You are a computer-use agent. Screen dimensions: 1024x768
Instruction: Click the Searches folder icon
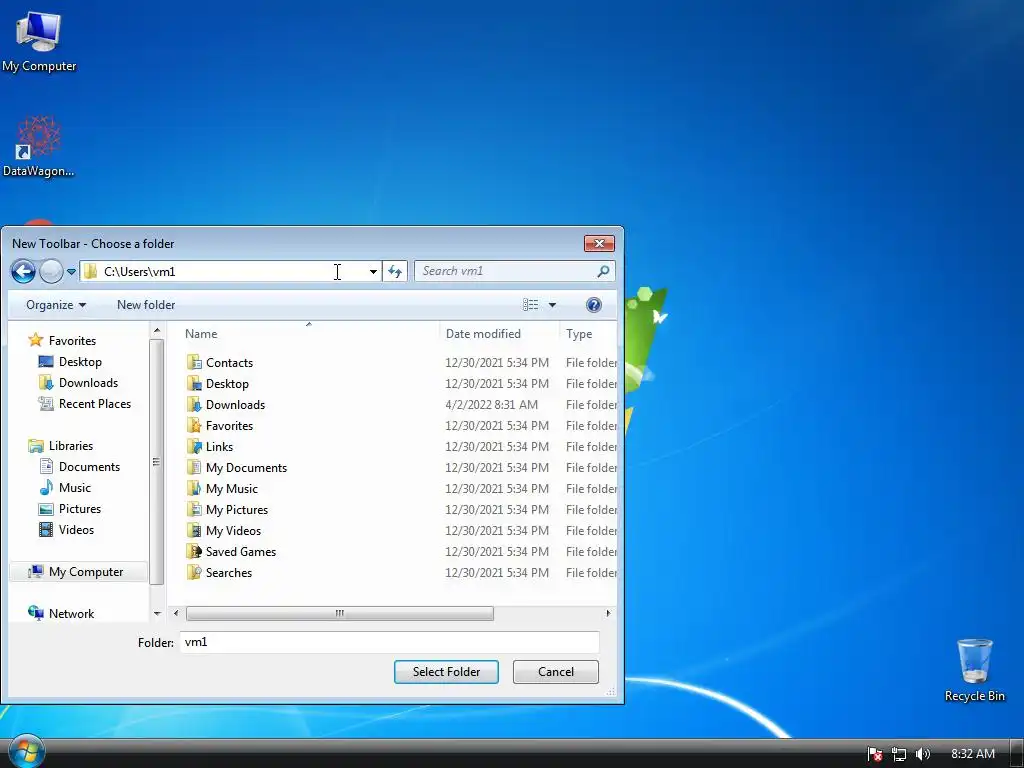194,573
